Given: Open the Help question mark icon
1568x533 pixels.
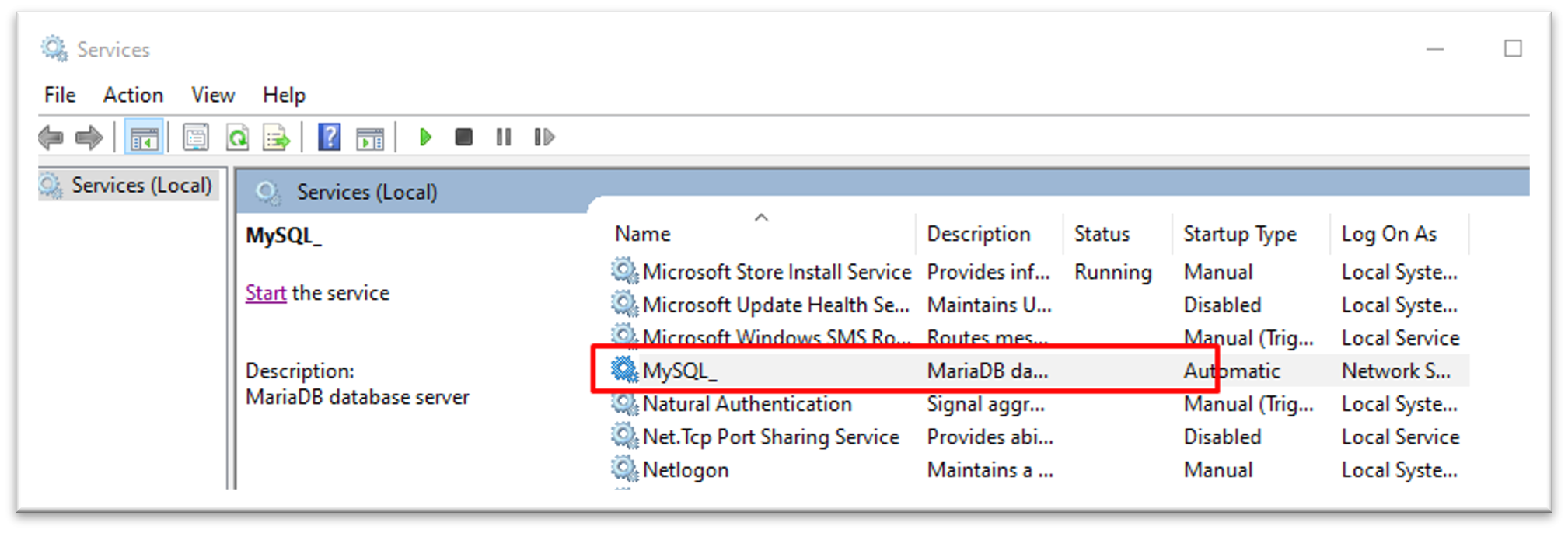Looking at the screenshot, I should click(330, 138).
